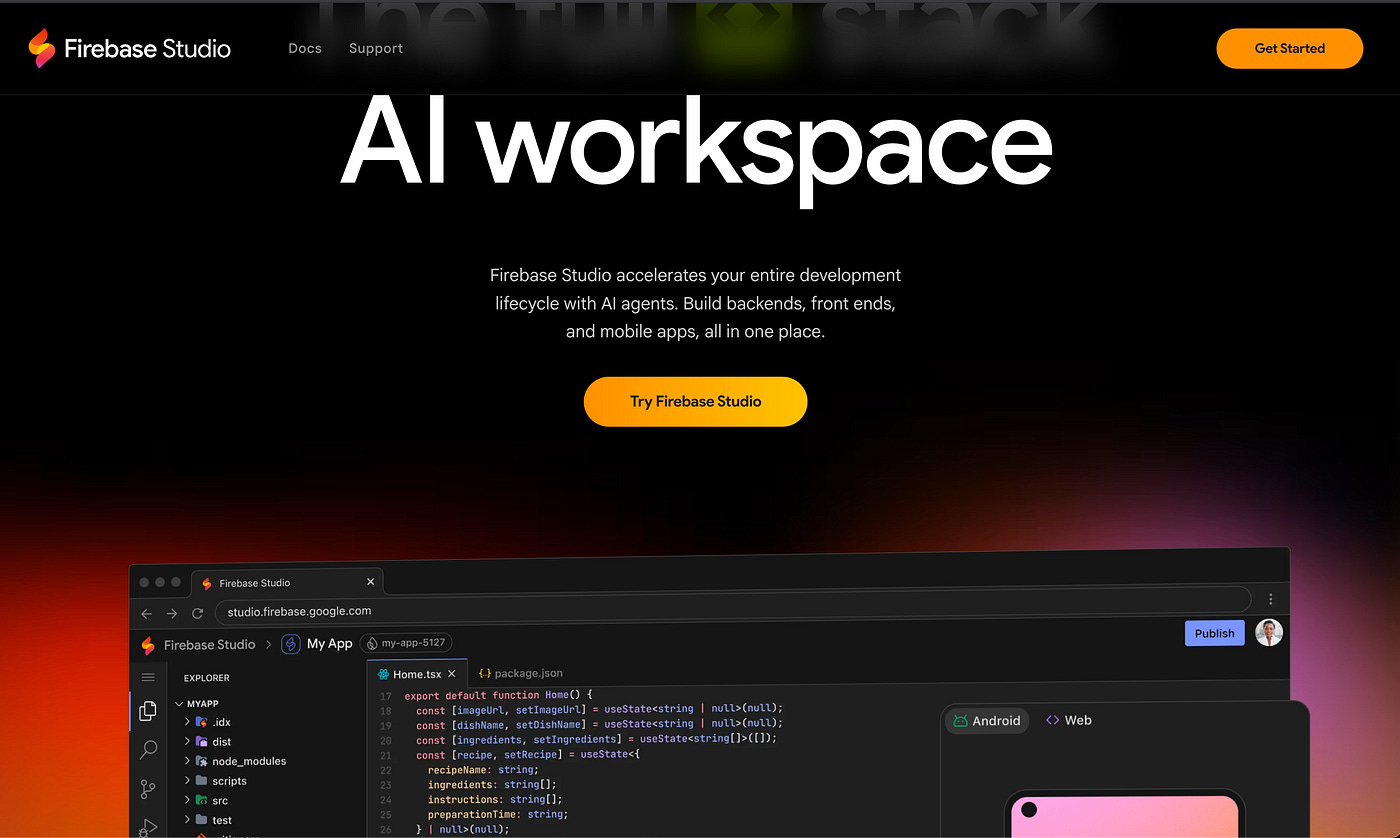Screen dimensions: 1400x838
Task: Close the Firebase Studio browser tab
Action: click(x=371, y=582)
